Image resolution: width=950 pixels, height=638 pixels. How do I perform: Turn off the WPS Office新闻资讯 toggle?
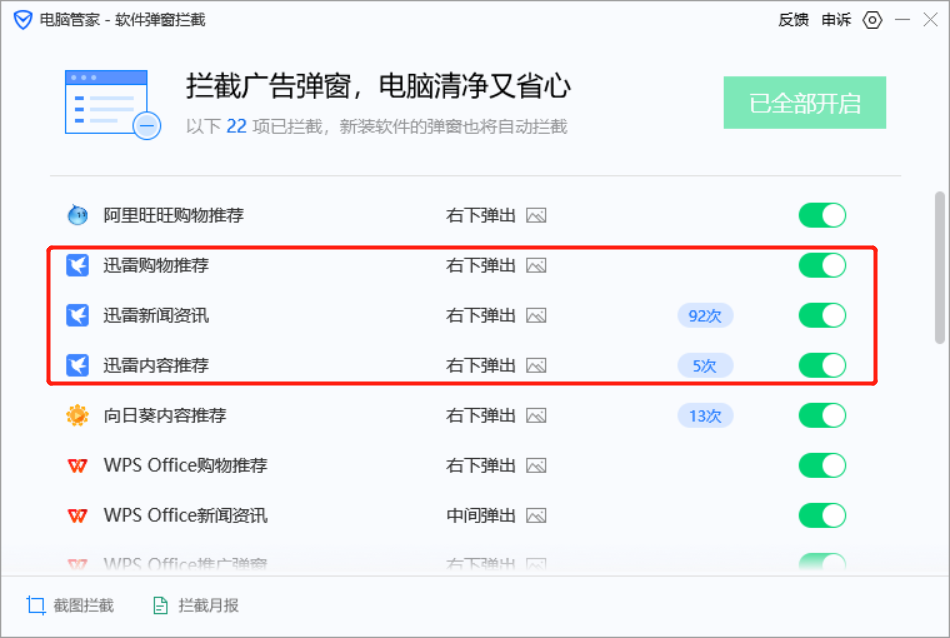[822, 515]
